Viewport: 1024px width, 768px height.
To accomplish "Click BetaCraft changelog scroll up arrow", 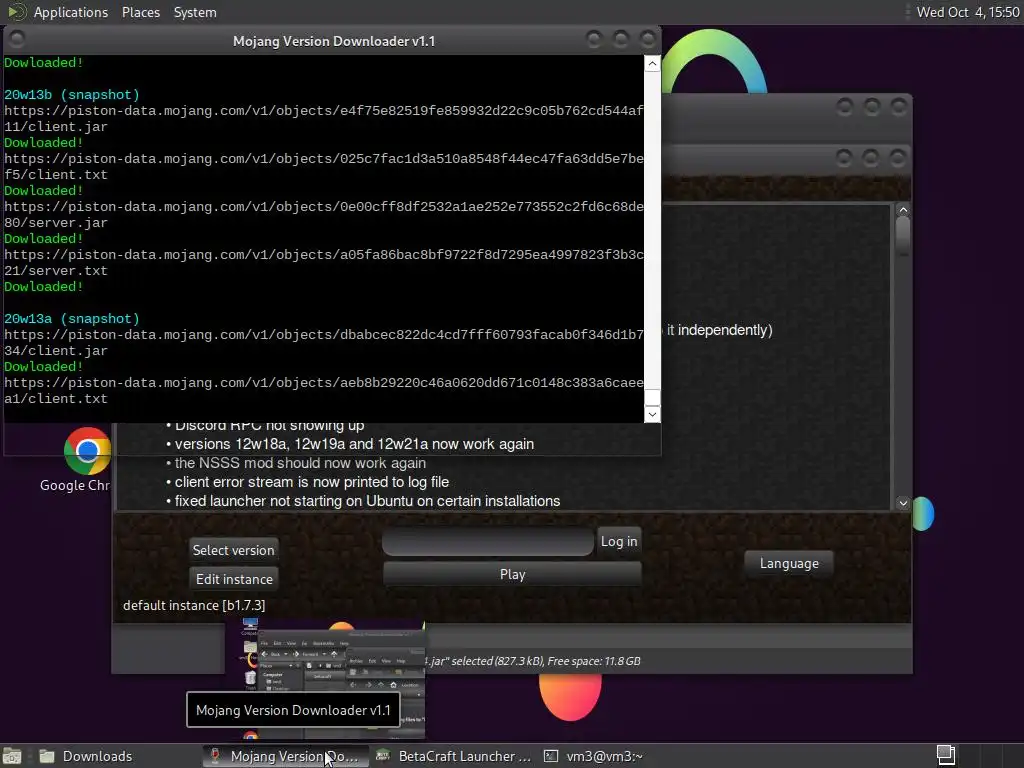I will [903, 210].
